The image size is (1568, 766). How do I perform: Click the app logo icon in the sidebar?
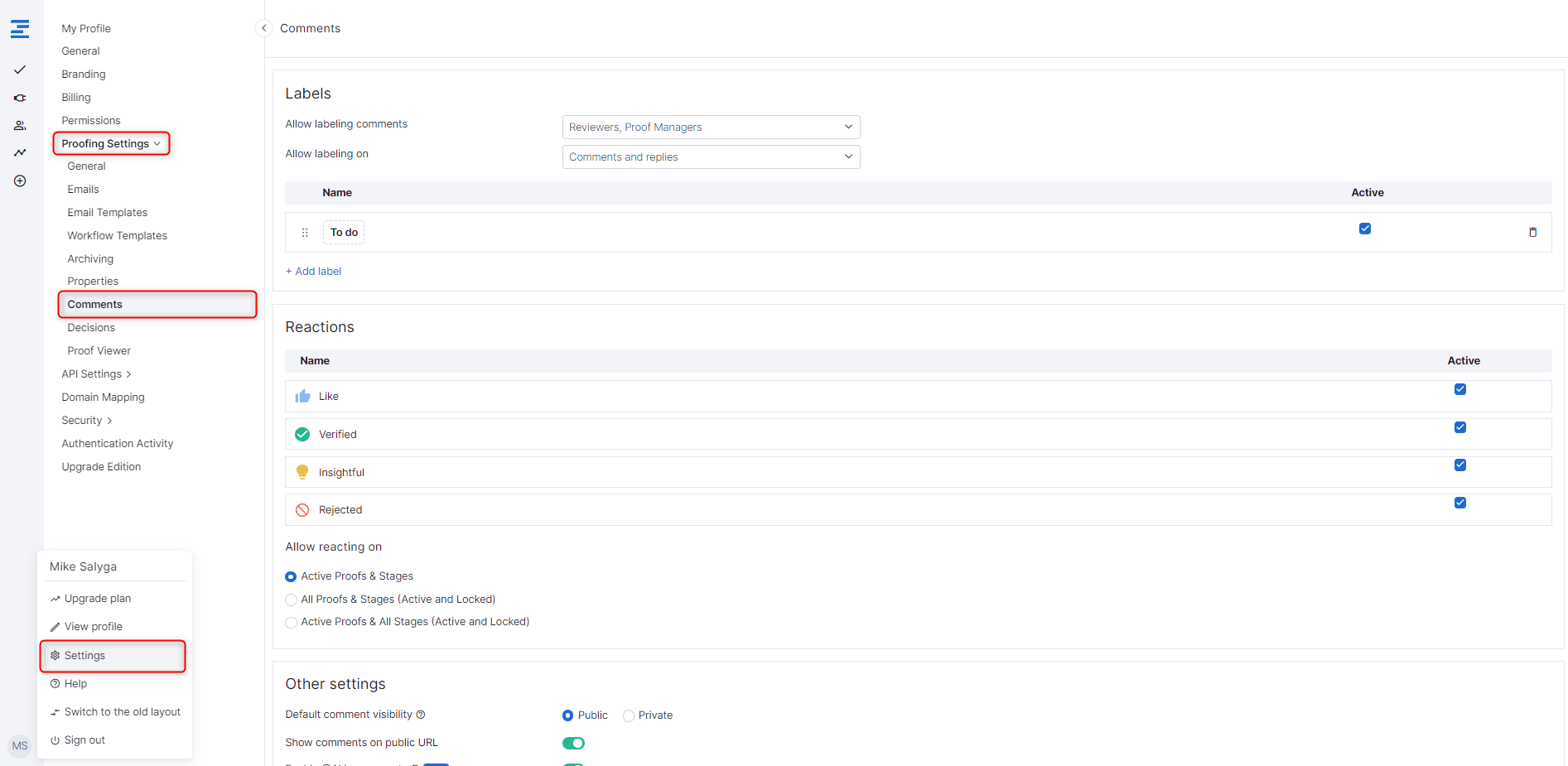coord(20,29)
